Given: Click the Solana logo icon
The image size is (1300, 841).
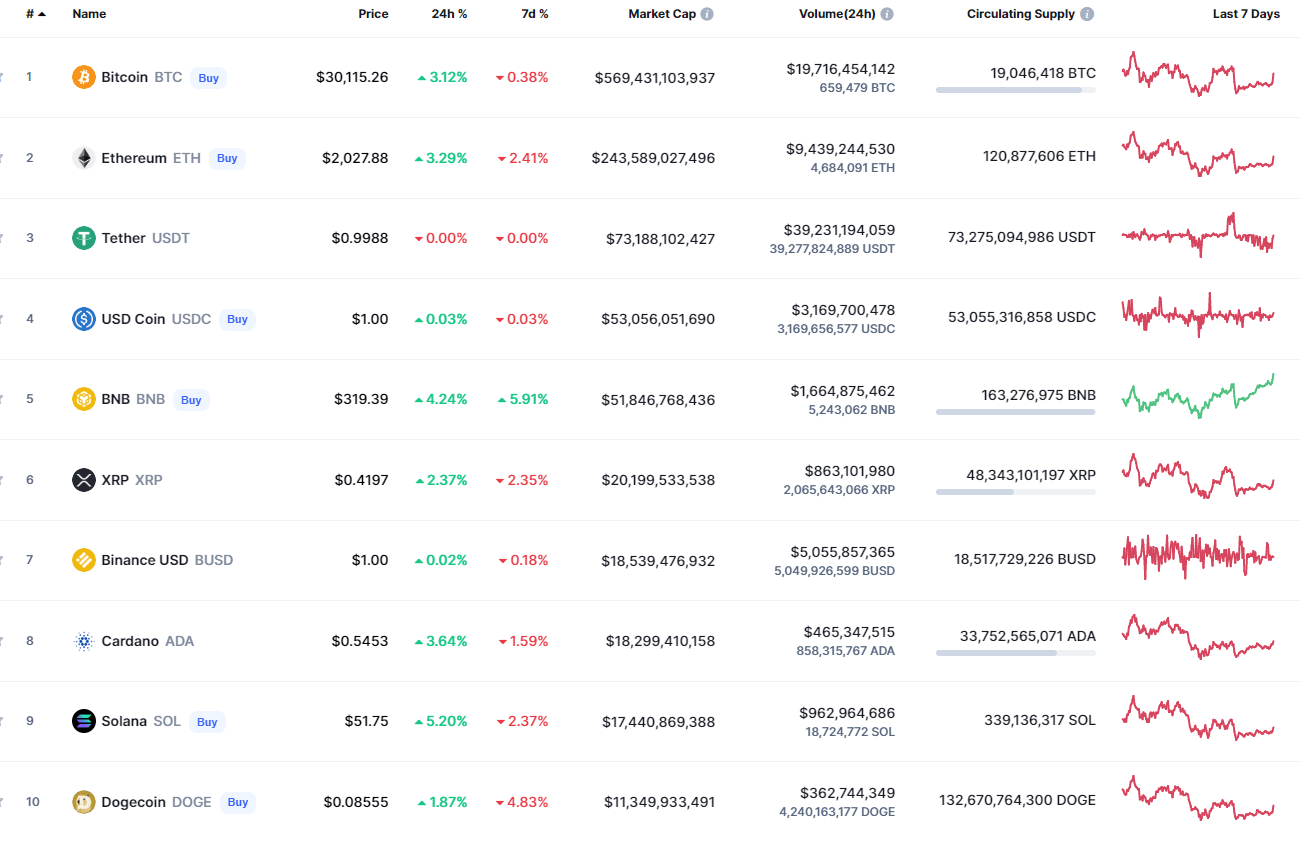Looking at the screenshot, I should pos(84,721).
